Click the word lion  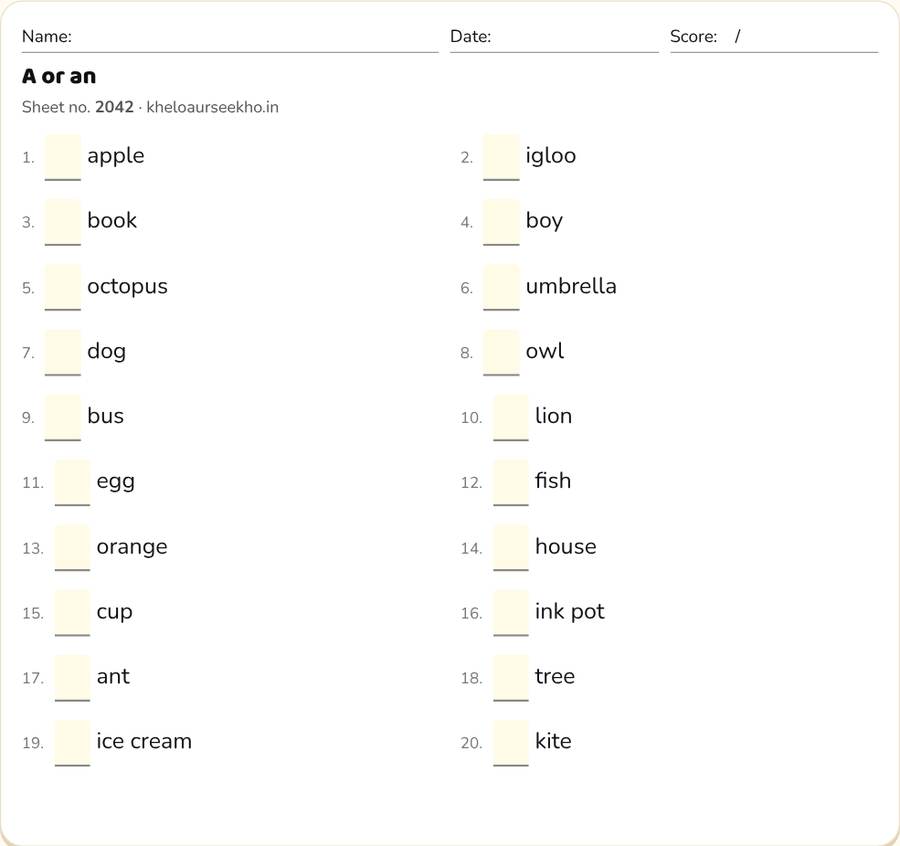pos(553,416)
